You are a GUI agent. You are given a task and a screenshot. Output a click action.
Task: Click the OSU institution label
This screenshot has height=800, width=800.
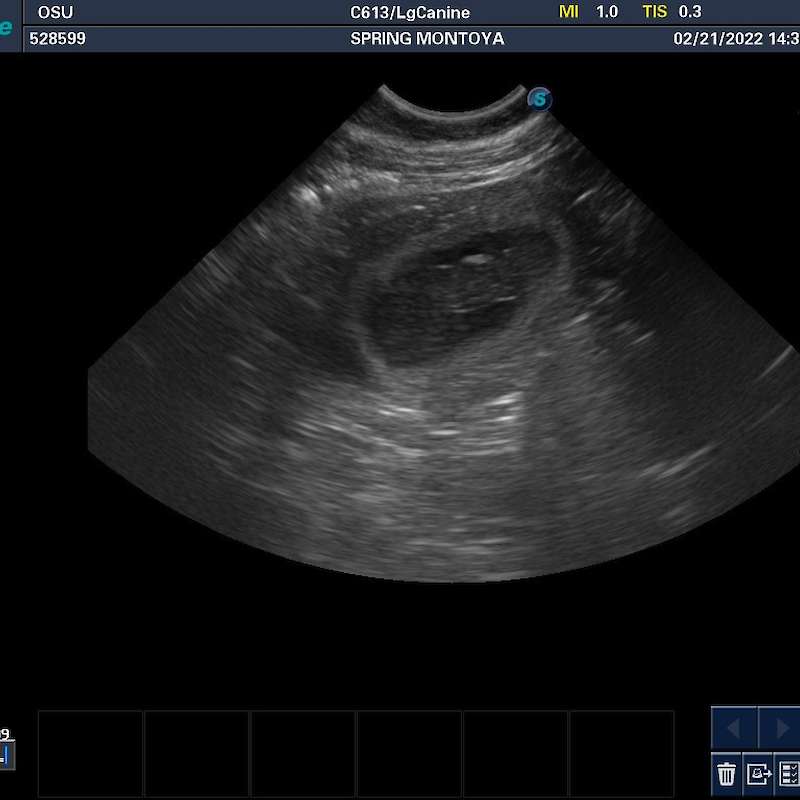pos(55,13)
